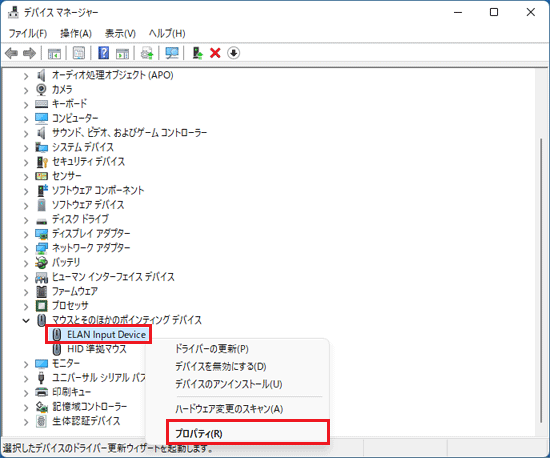Choose ドライバーの更新(P) from context menu
The height and width of the screenshot is (458, 550).
212,349
